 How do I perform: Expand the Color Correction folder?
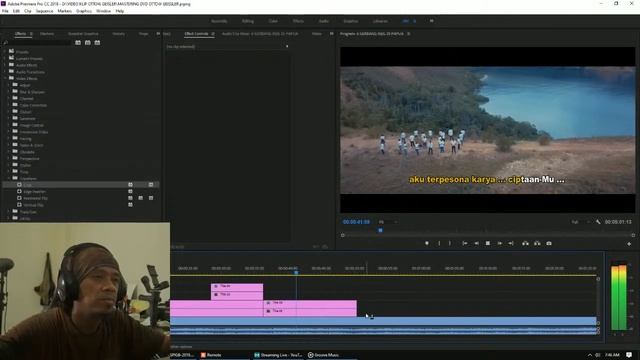(9, 105)
